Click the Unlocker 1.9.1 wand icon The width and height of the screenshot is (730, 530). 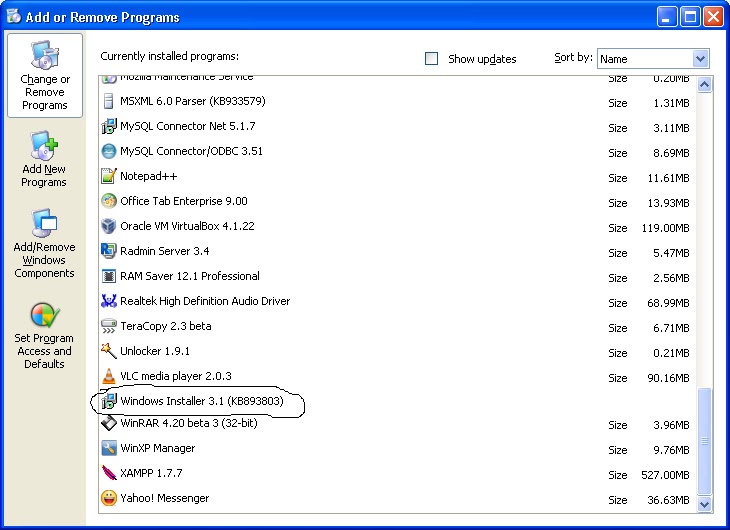click(x=108, y=351)
